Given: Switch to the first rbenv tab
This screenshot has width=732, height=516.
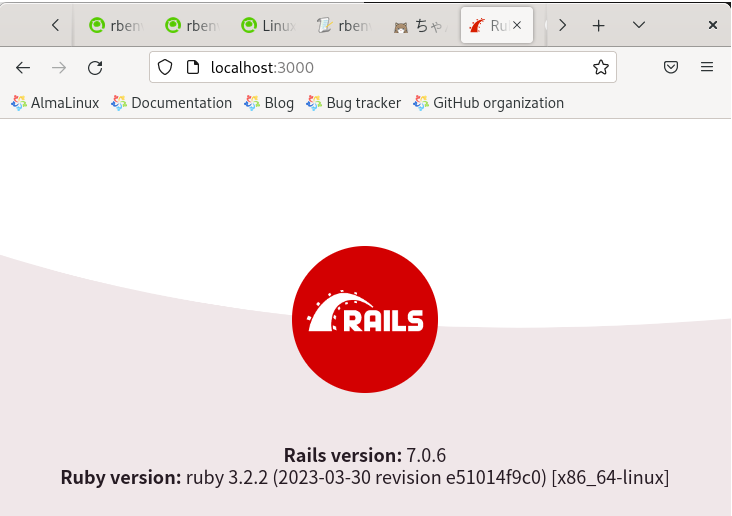Looking at the screenshot, I should 116,26.
